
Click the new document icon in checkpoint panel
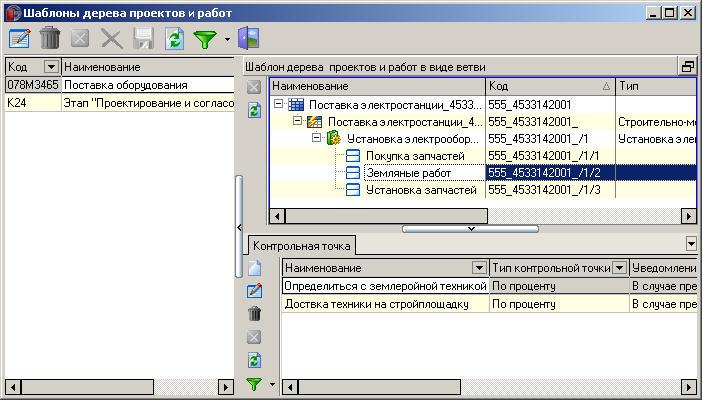(x=254, y=268)
